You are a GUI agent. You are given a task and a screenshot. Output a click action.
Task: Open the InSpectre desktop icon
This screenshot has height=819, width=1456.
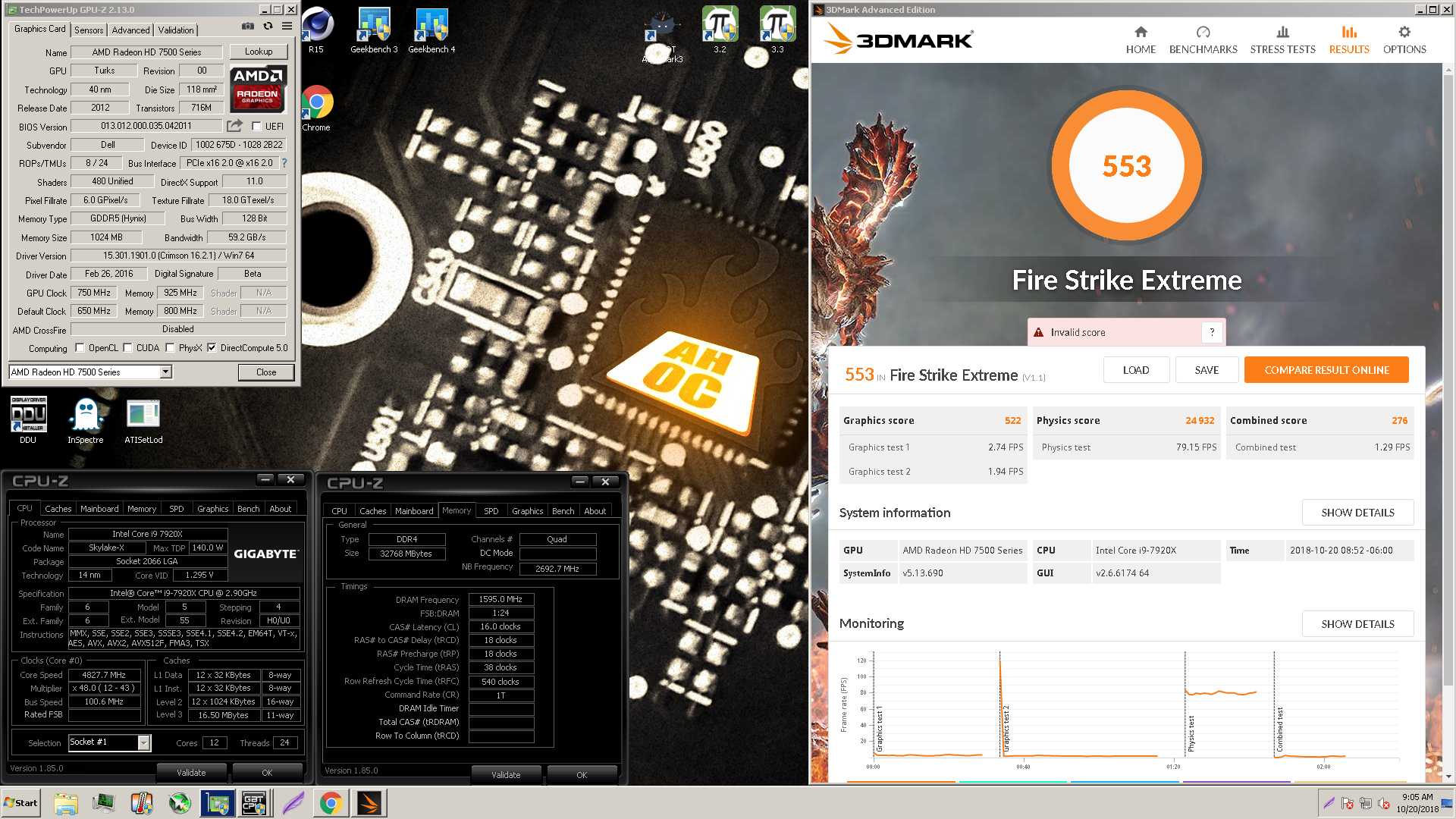86,420
